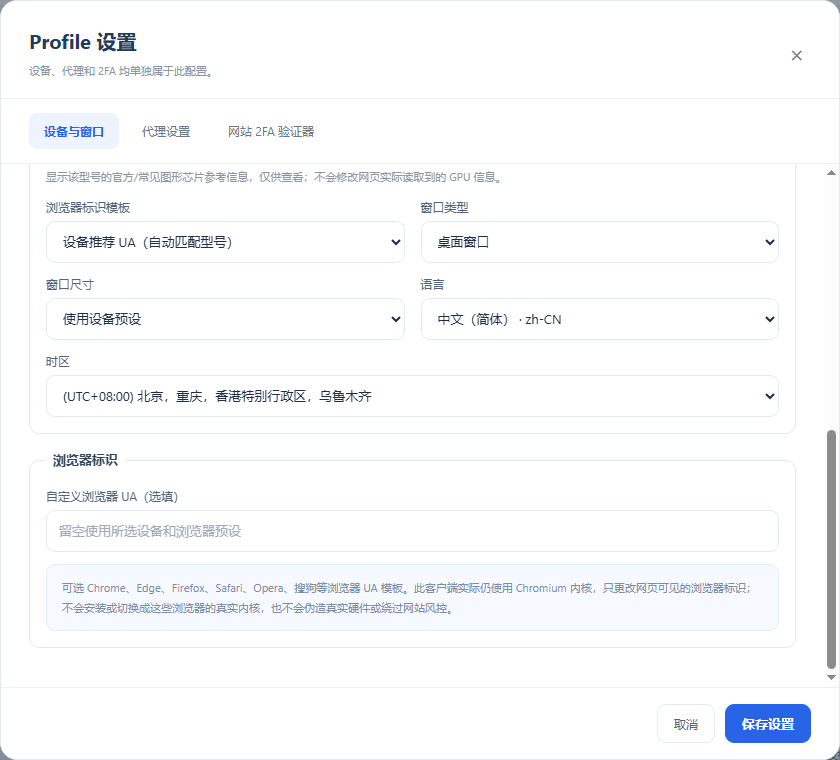This screenshot has height=760, width=840.
Task: Expand the 窗口尺寸 dropdown
Action: [x=225, y=319]
